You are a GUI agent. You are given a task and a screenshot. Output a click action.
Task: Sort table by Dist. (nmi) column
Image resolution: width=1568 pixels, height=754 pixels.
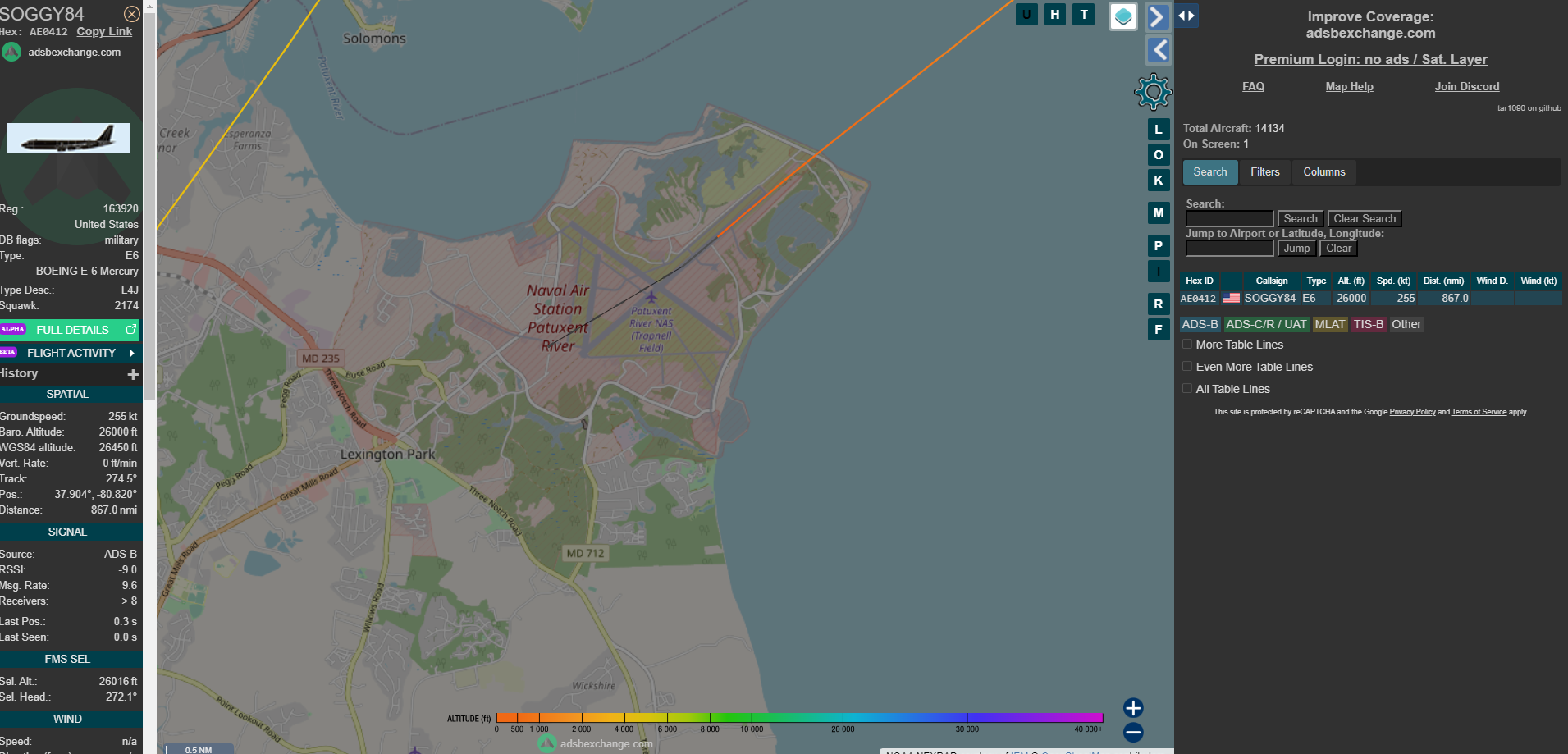coord(1443,281)
